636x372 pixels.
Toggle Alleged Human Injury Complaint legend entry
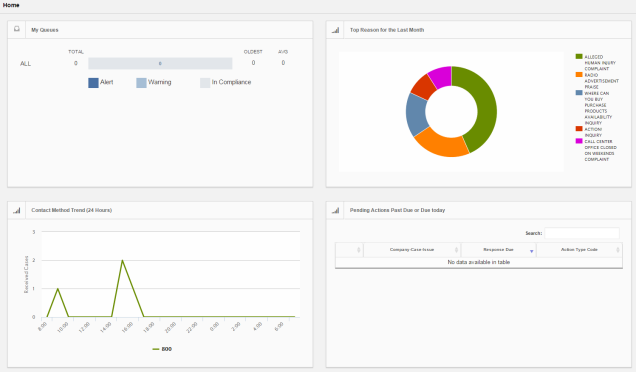click(x=596, y=62)
